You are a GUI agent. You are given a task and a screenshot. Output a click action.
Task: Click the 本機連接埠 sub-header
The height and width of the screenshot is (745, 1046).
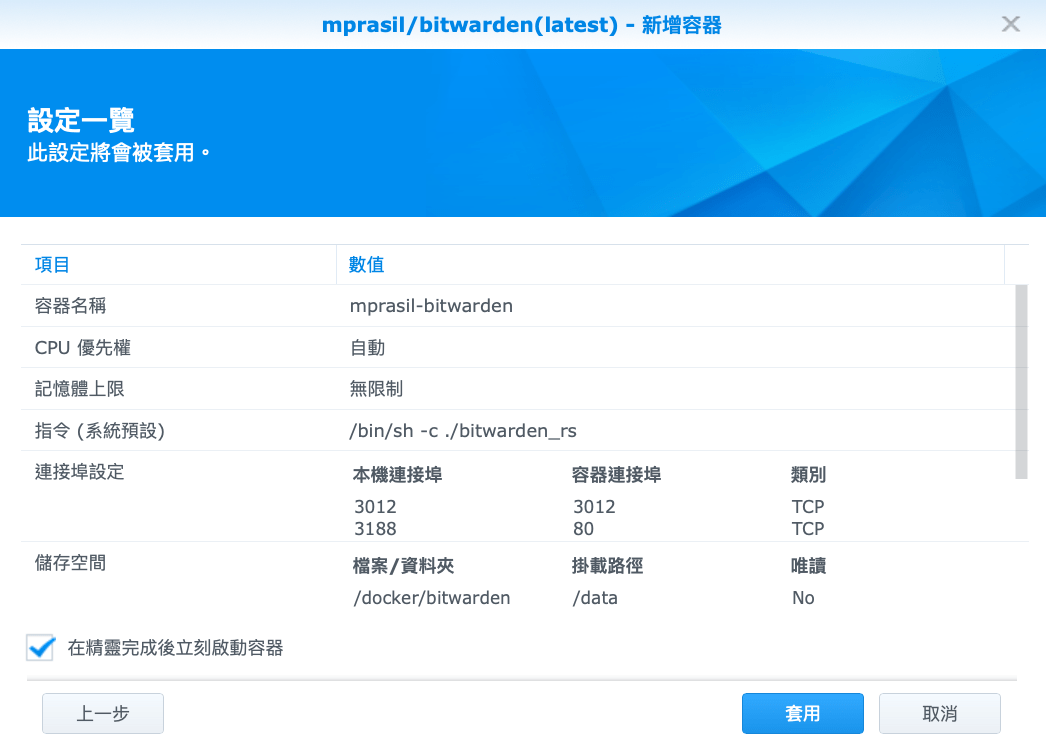pyautogui.click(x=398, y=475)
